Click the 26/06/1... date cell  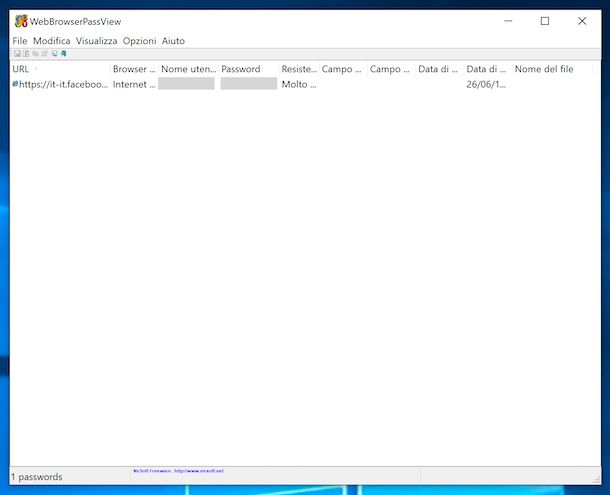point(486,84)
